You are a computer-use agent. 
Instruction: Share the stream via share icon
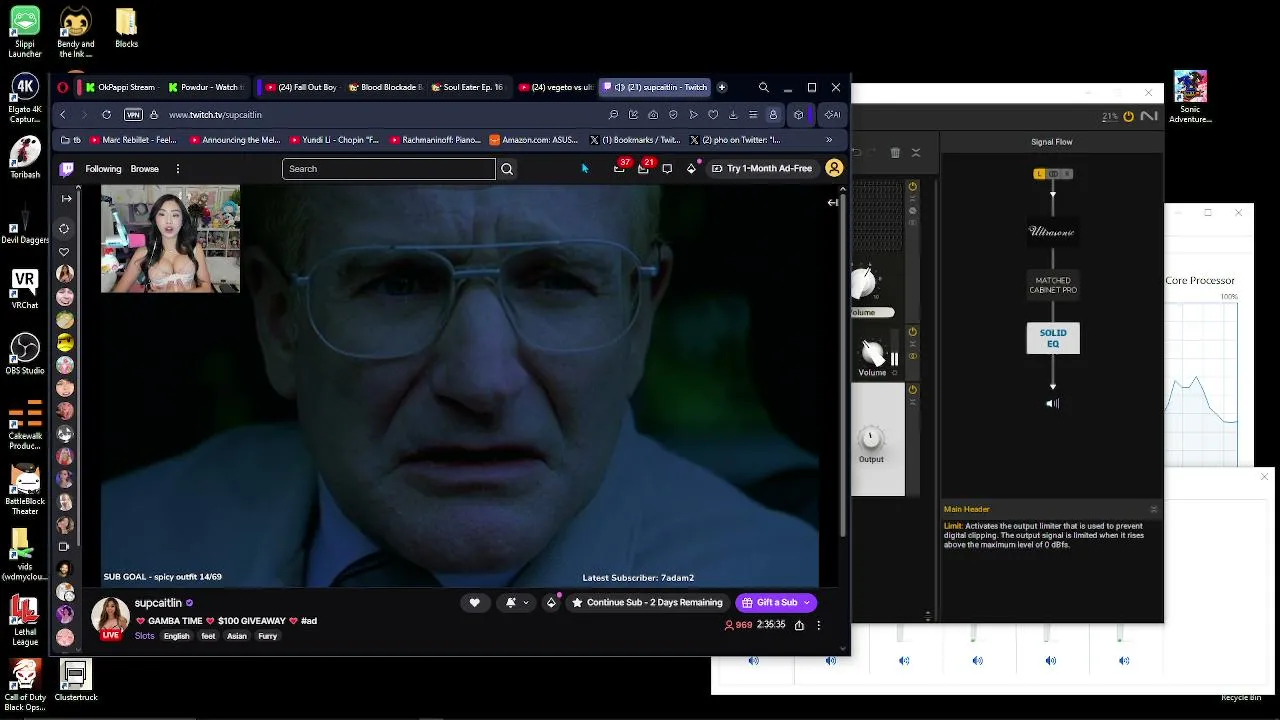tap(799, 625)
